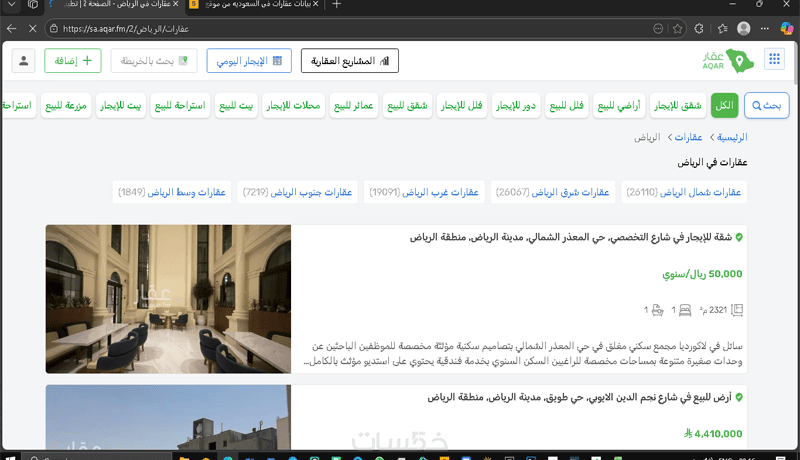Click the 50,000 ريال/سنوي price
Screen dimensions: 800x460
point(702,274)
